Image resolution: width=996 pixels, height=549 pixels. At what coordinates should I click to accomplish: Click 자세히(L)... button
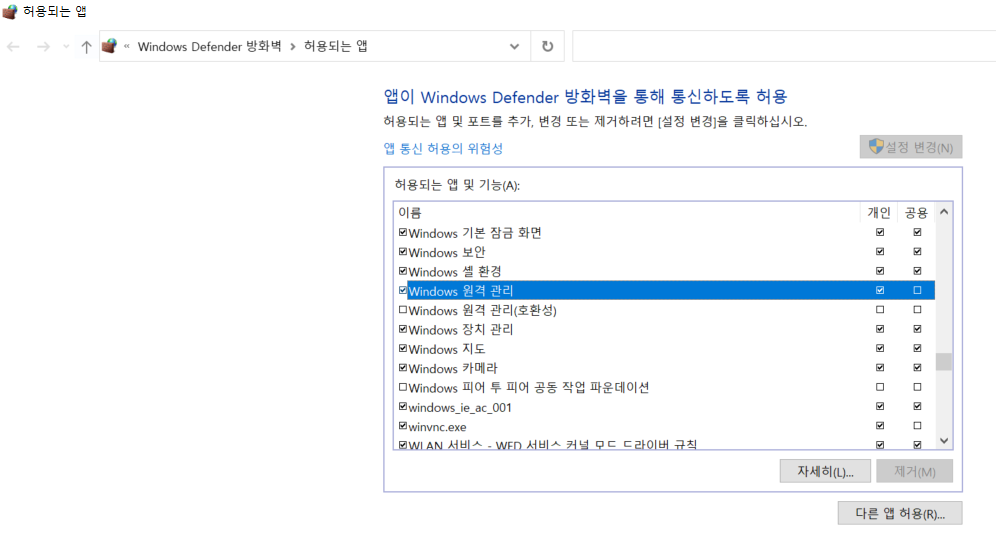coord(825,471)
